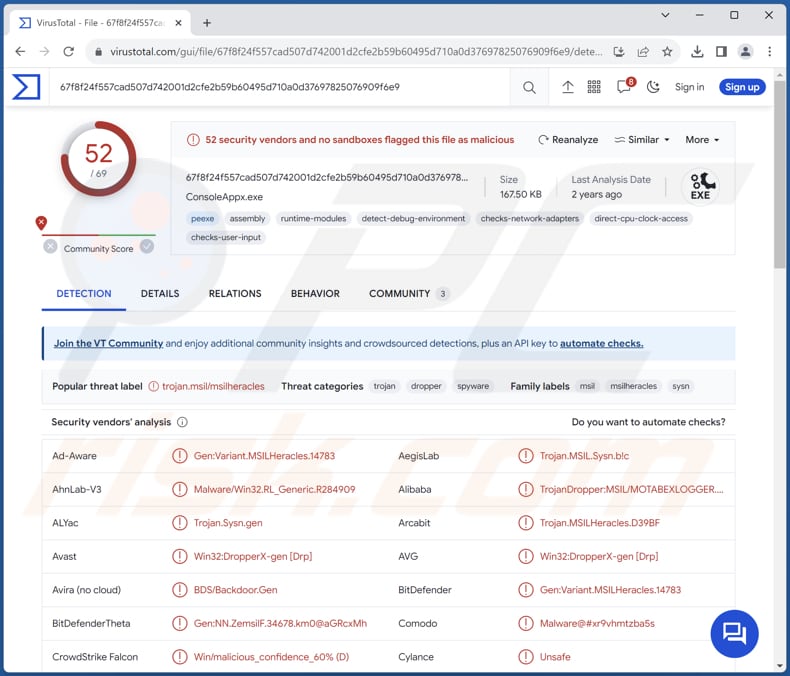Open the chat bubble floating button
790x676 pixels.
(734, 634)
